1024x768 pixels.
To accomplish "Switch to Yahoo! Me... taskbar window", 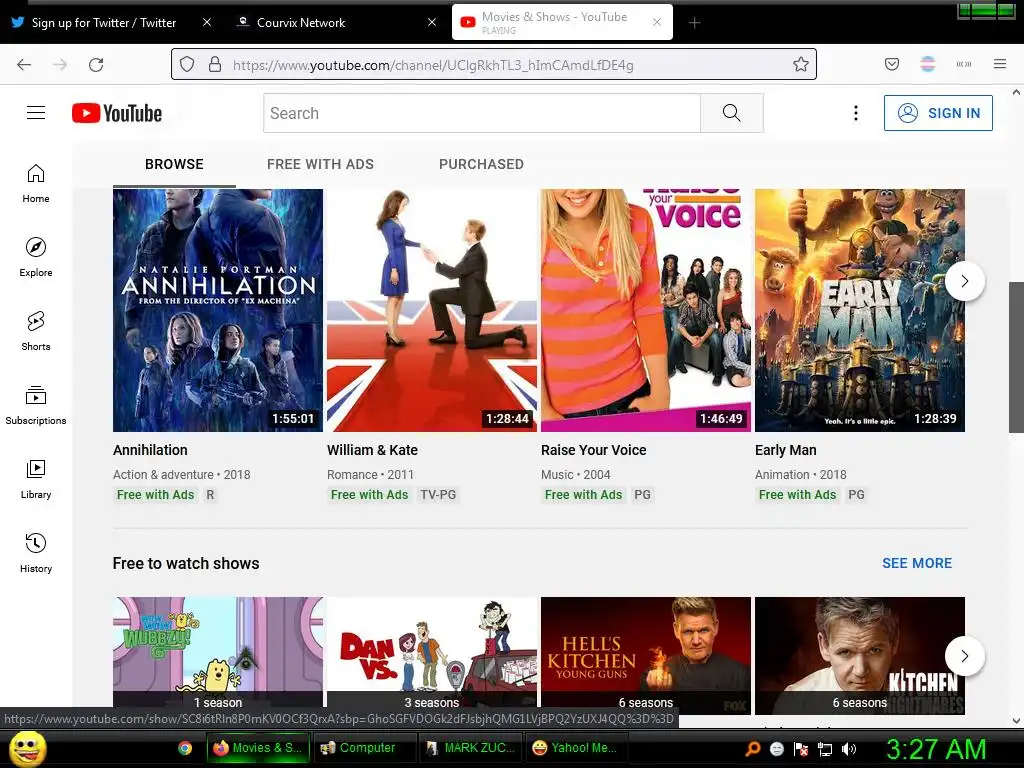I will 576,748.
